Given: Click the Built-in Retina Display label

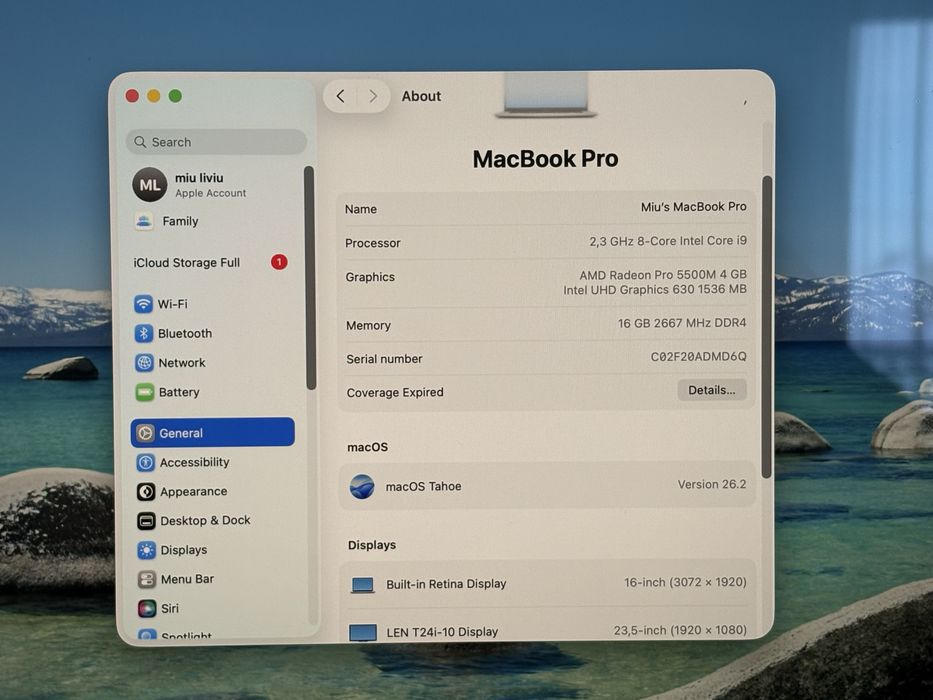Looking at the screenshot, I should click(446, 584).
